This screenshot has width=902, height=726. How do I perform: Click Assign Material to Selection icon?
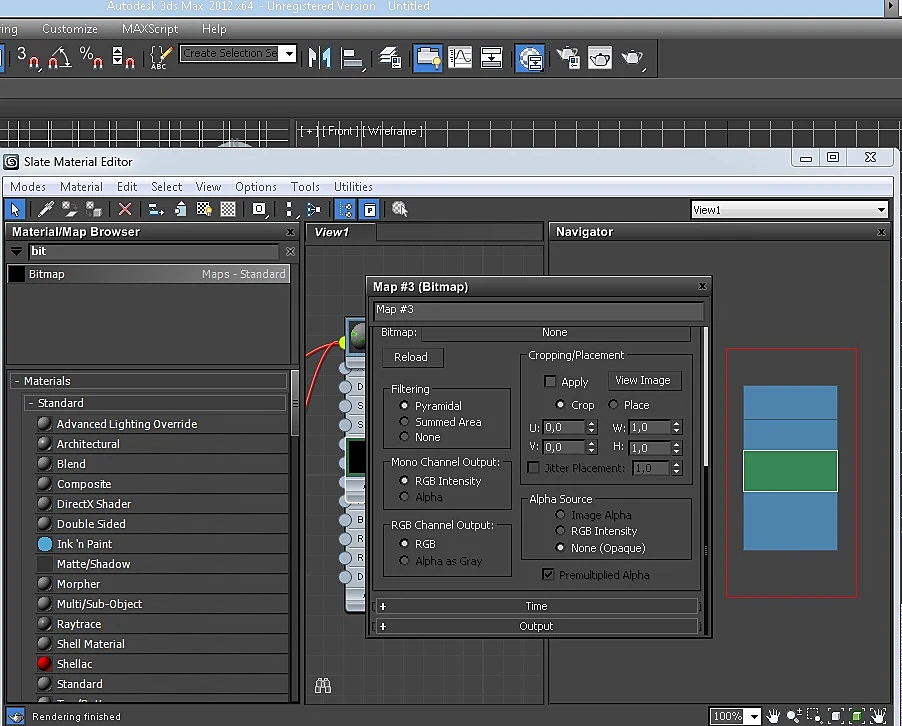coord(93,209)
